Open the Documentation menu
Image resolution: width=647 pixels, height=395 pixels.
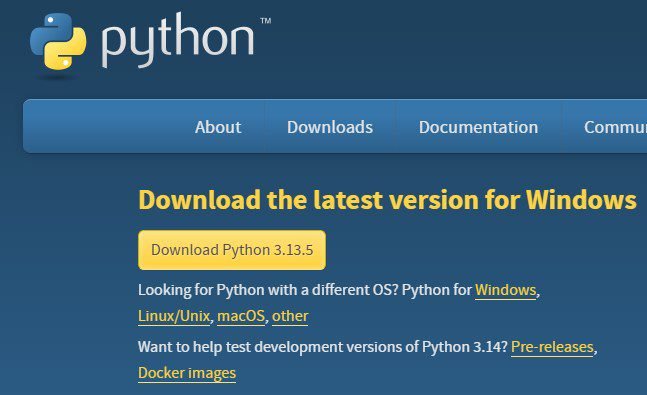coord(479,127)
